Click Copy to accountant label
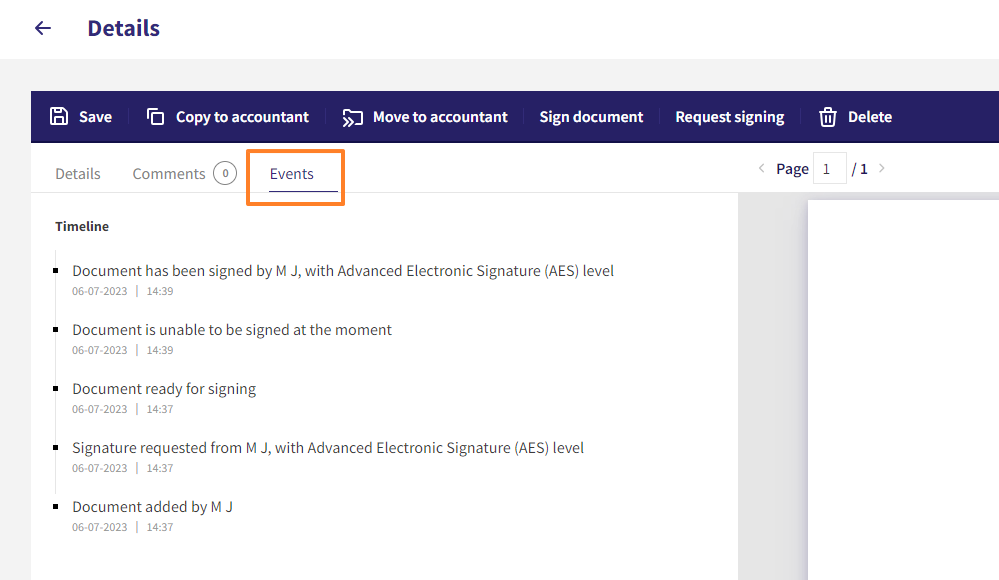This screenshot has height=580, width=999. point(242,117)
